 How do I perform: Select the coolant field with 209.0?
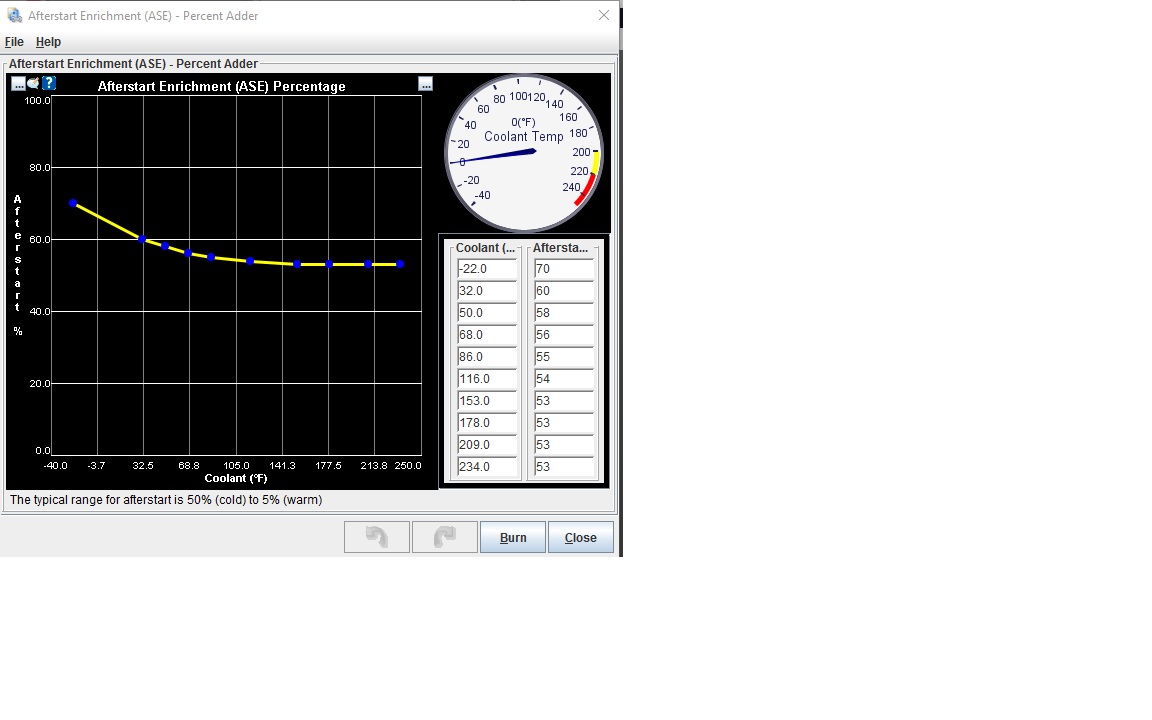point(487,445)
